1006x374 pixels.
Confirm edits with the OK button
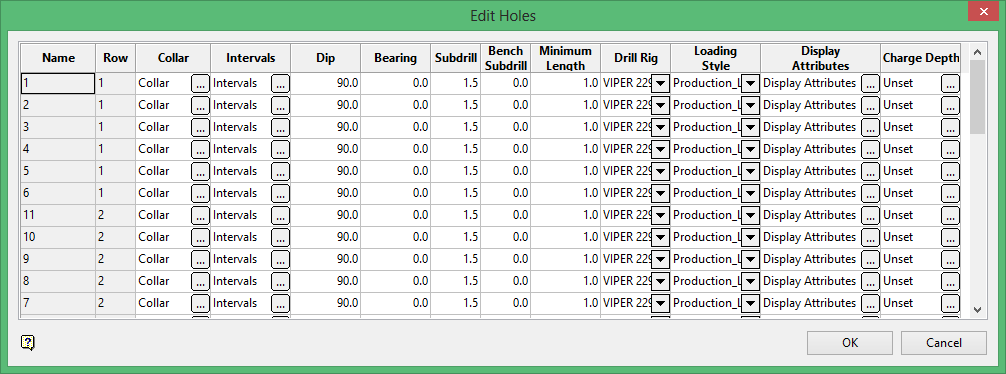[x=850, y=343]
